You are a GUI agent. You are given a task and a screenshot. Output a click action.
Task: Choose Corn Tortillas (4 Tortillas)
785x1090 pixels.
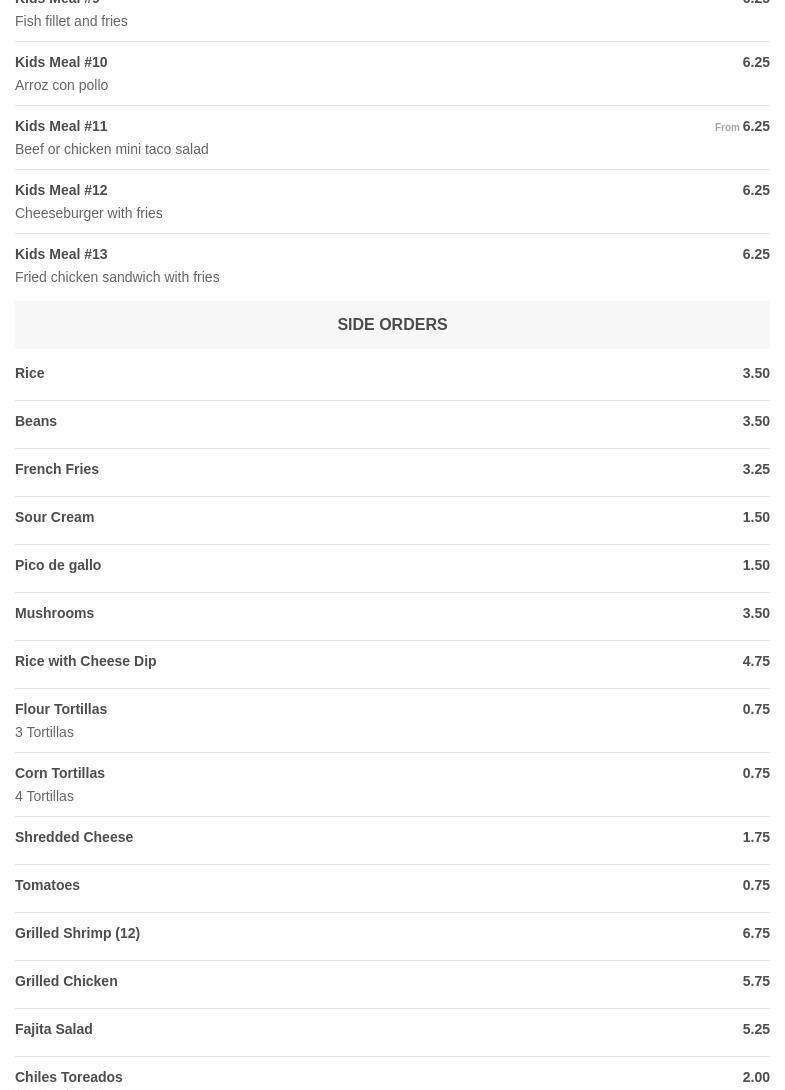coord(60,774)
